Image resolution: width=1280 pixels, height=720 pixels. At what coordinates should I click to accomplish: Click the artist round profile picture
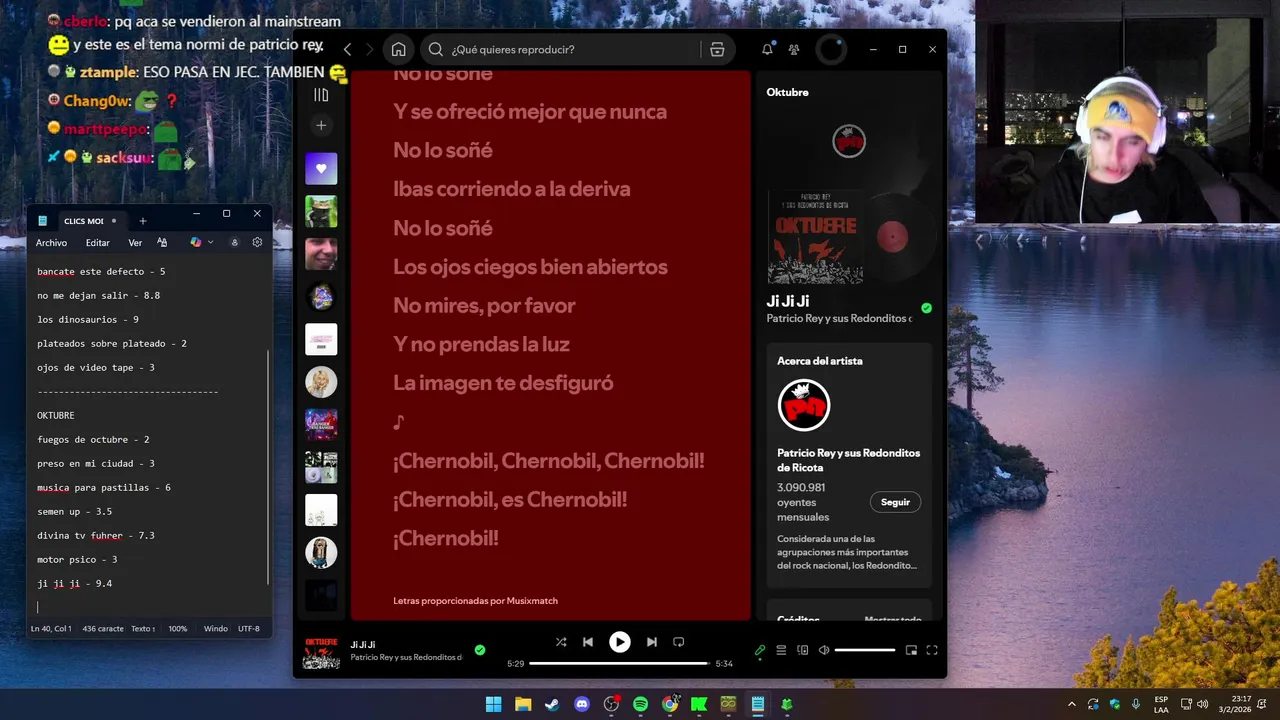[804, 405]
